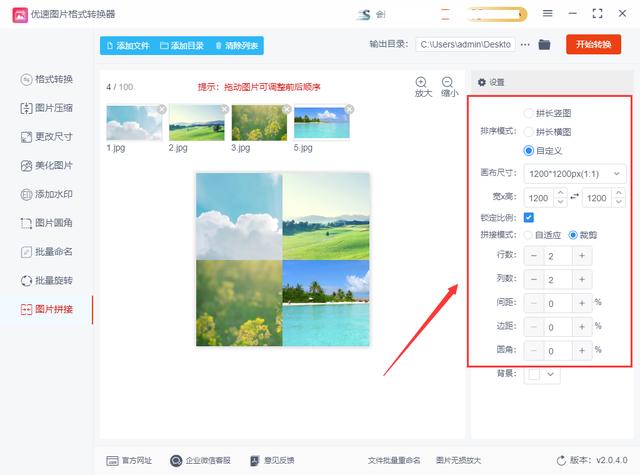This screenshot has width=640, height=475.
Task: Start conversion with 开始转换 button
Action: pyautogui.click(x=593, y=44)
